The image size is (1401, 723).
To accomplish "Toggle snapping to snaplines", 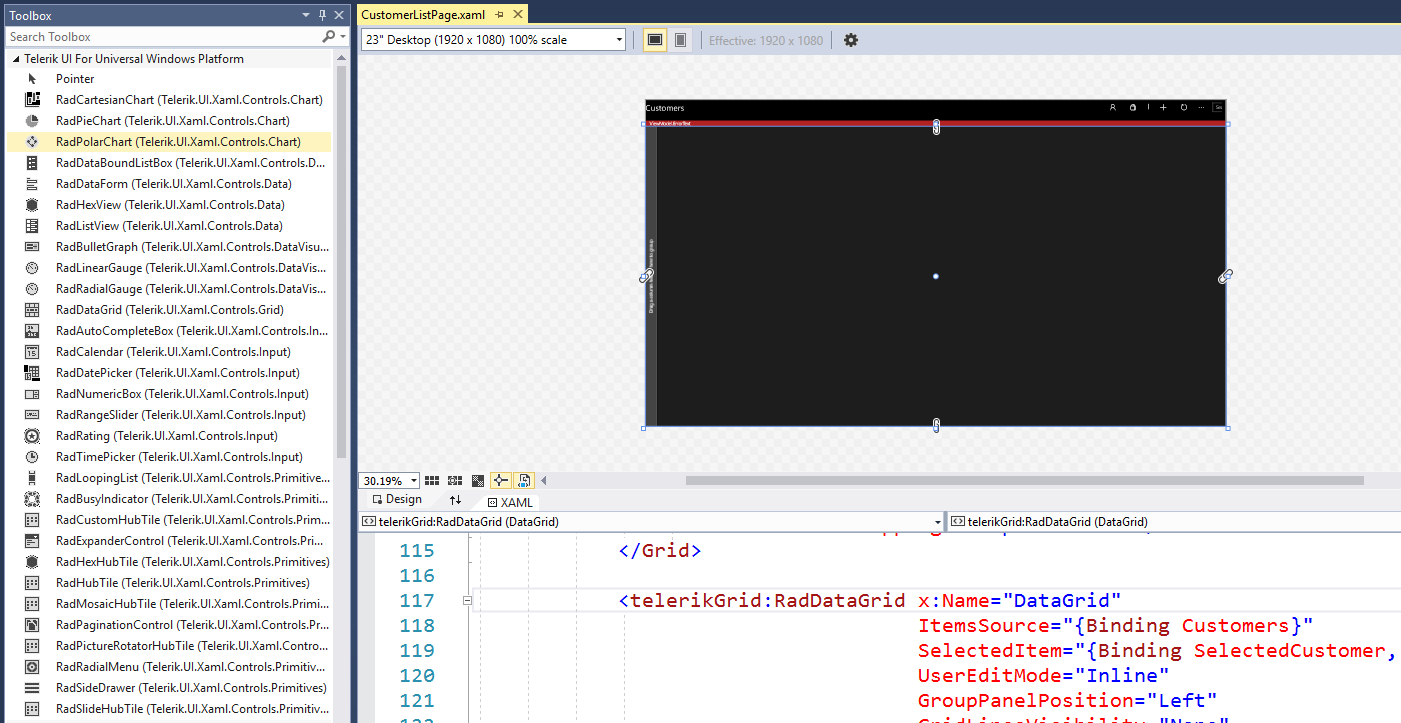I will pyautogui.click(x=501, y=481).
